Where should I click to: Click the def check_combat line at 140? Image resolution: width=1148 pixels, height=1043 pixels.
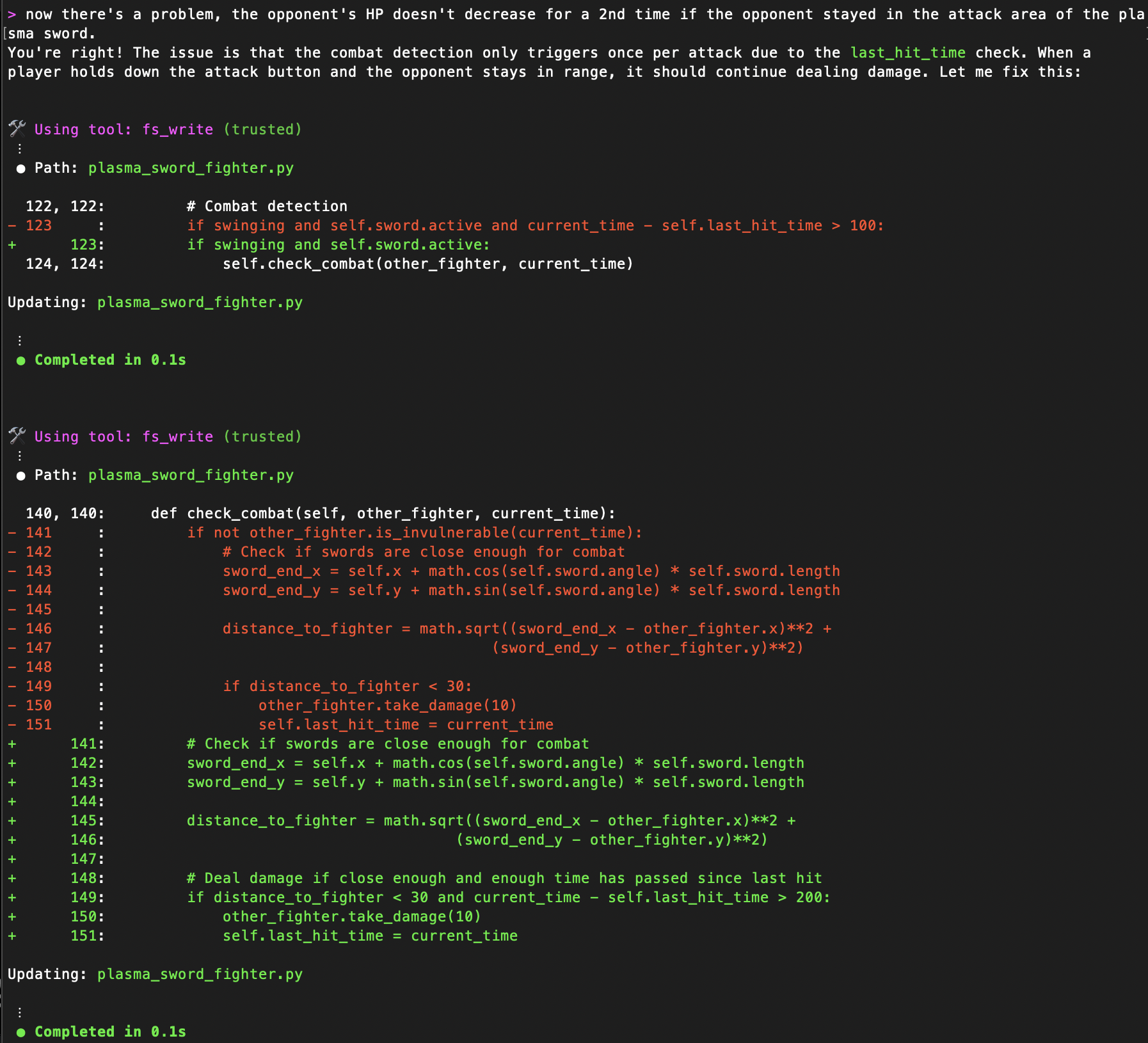click(x=383, y=513)
